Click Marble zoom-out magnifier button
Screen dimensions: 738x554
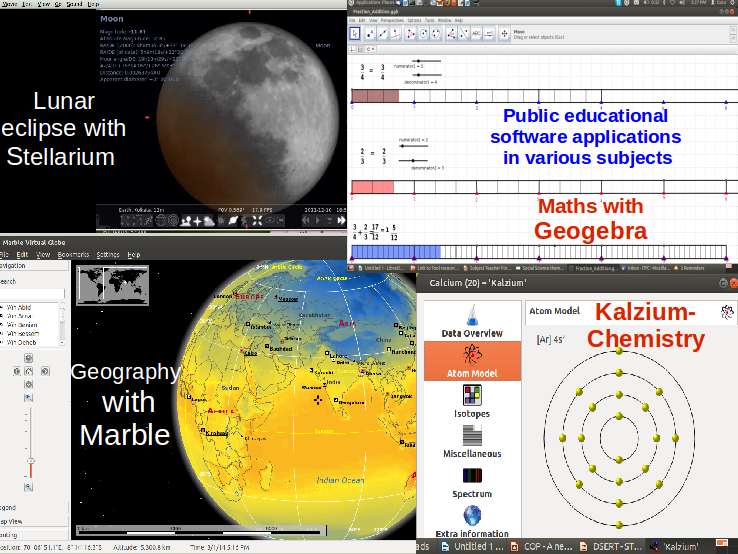28,487
